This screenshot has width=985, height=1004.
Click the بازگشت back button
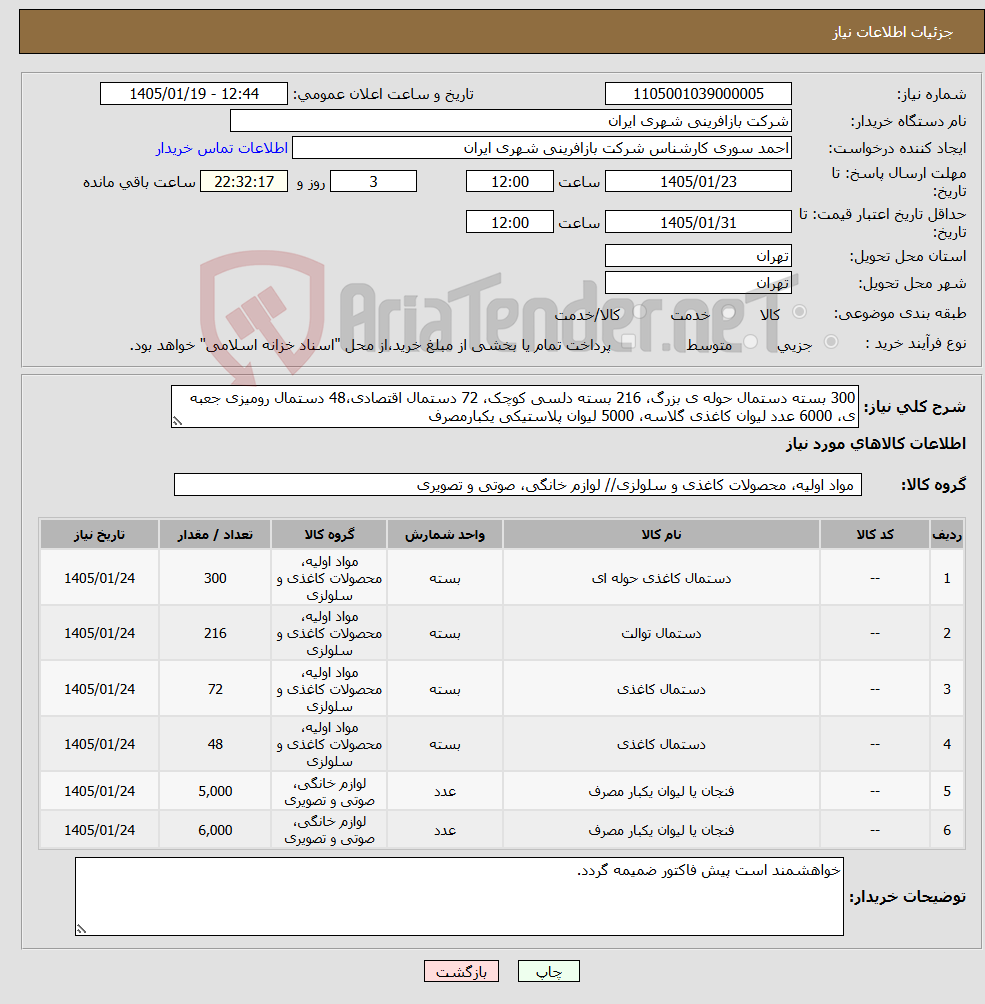point(461,971)
